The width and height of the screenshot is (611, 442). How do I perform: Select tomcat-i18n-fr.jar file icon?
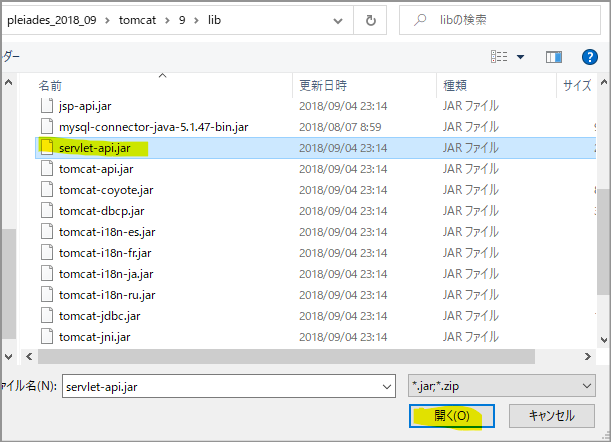coord(47,253)
